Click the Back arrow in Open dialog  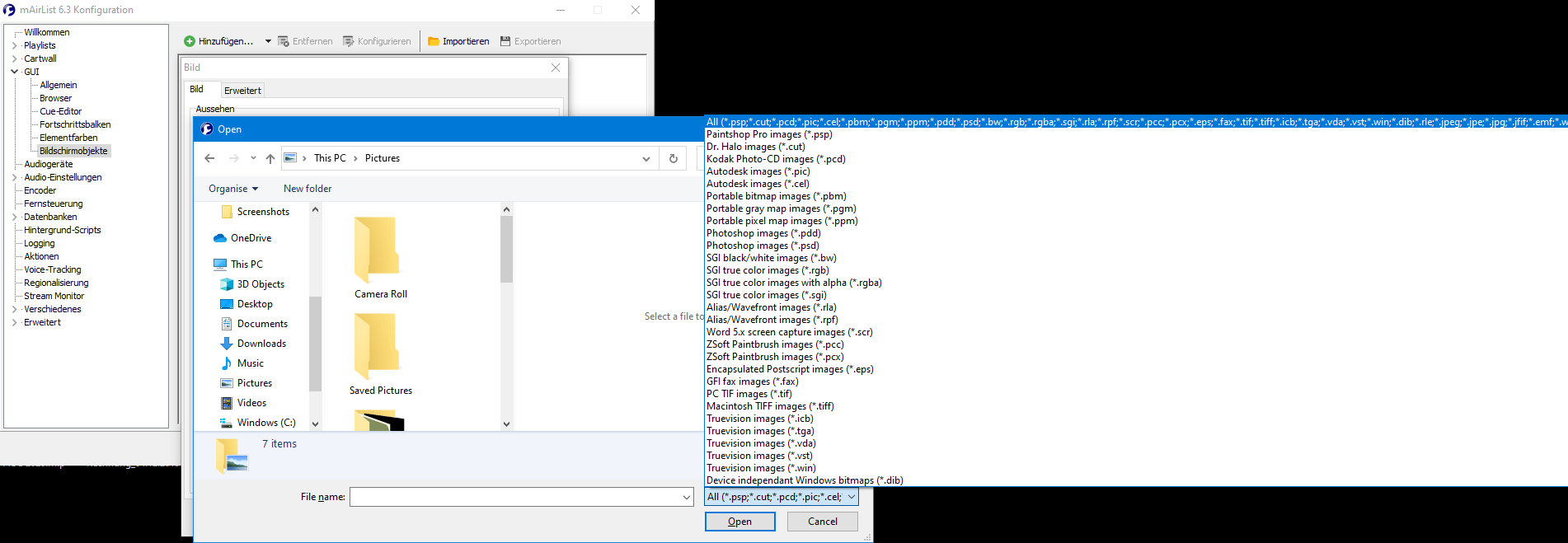pos(209,158)
